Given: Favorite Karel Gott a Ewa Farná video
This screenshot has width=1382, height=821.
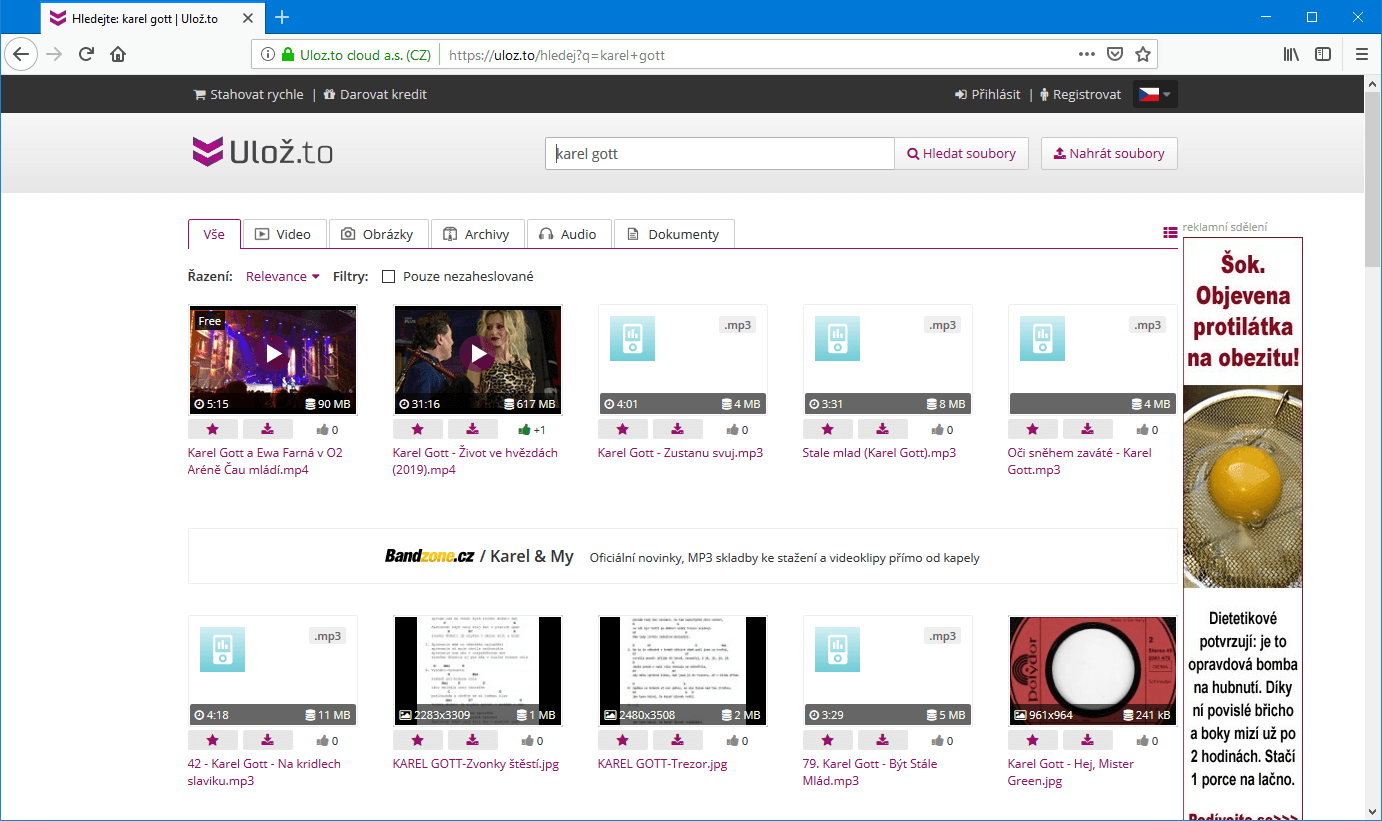Looking at the screenshot, I should [x=213, y=429].
